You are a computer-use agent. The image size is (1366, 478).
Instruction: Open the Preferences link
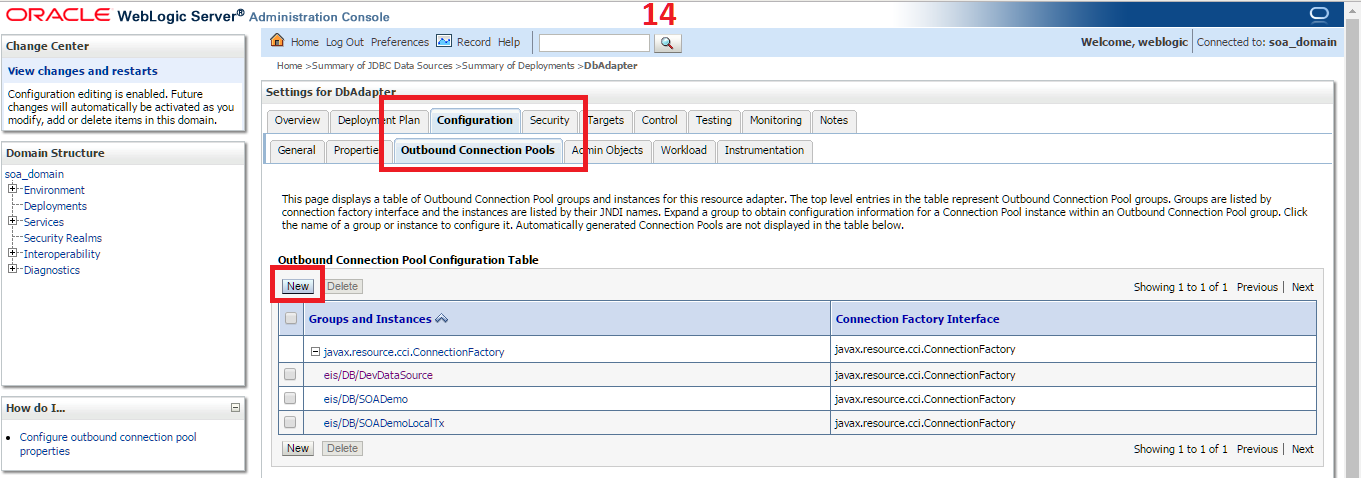point(399,42)
